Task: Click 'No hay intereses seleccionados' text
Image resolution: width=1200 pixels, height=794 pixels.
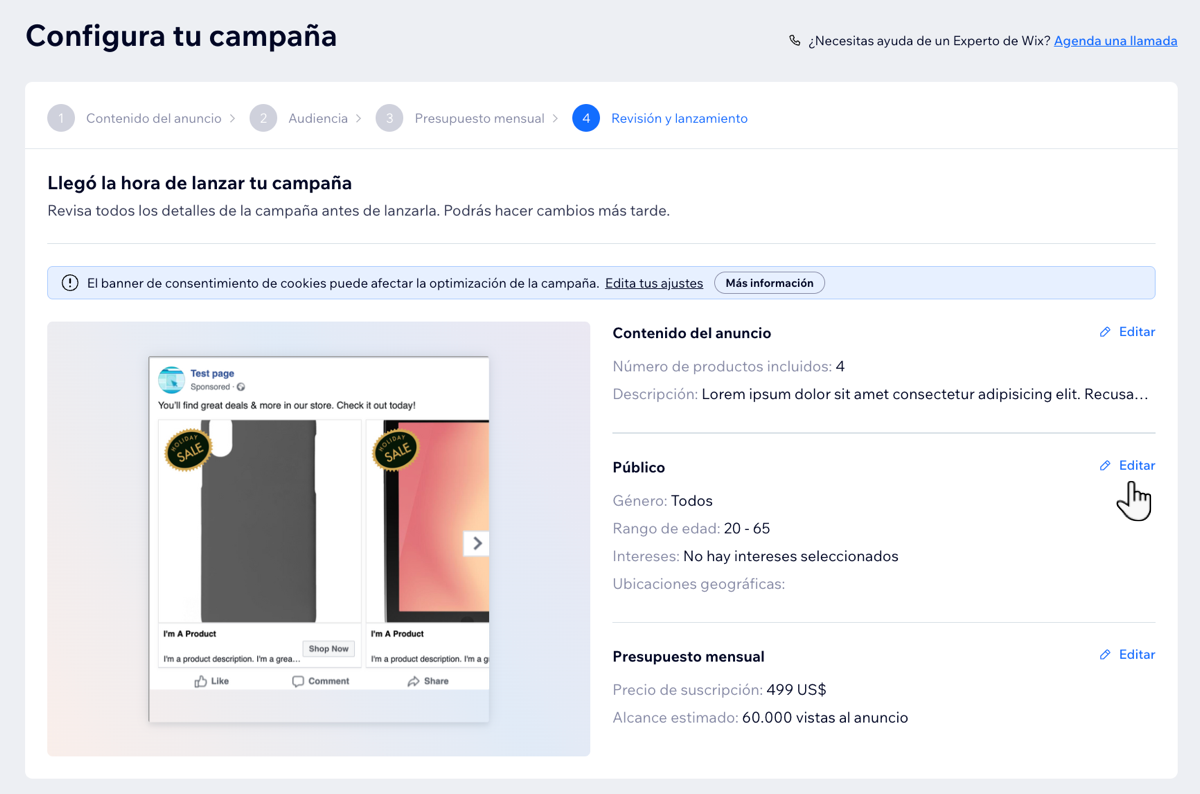Action: click(x=791, y=556)
